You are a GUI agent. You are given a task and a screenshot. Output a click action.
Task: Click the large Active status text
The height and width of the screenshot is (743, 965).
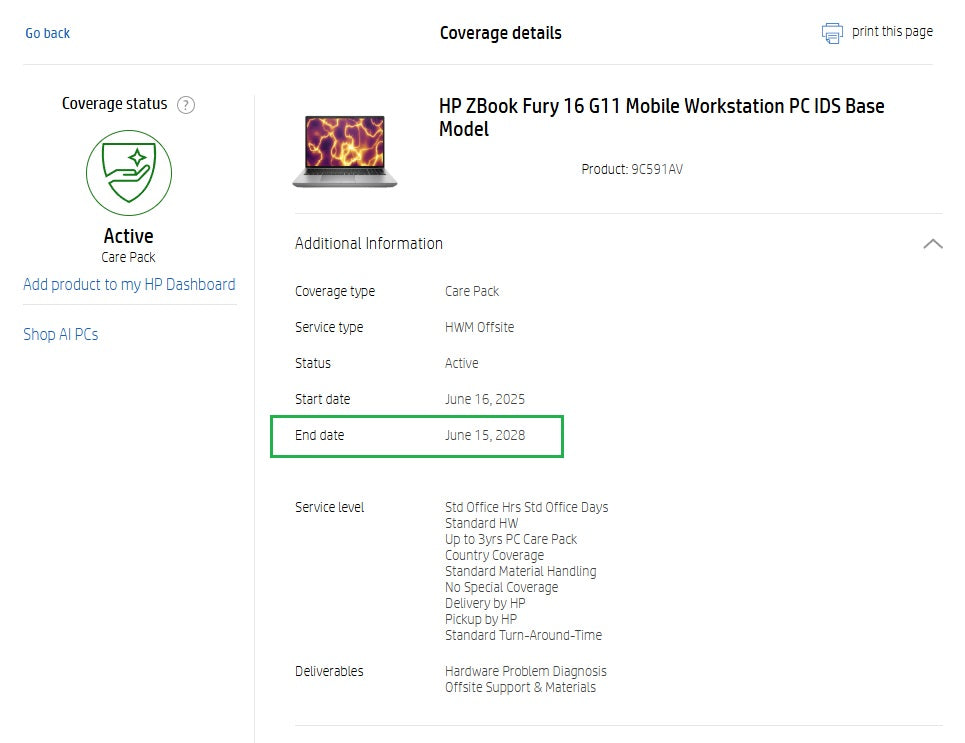tap(129, 236)
